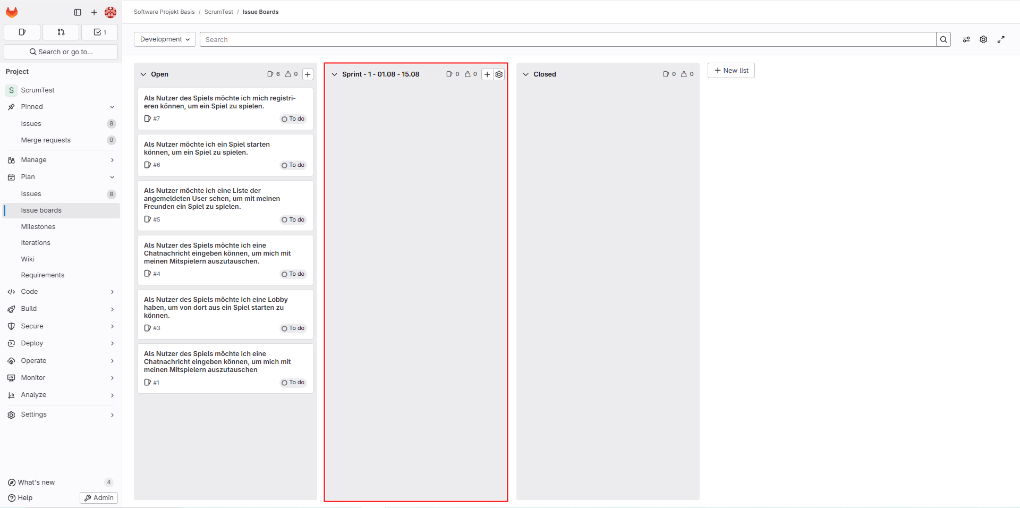Open board settings gear in toolbar

tap(983, 39)
